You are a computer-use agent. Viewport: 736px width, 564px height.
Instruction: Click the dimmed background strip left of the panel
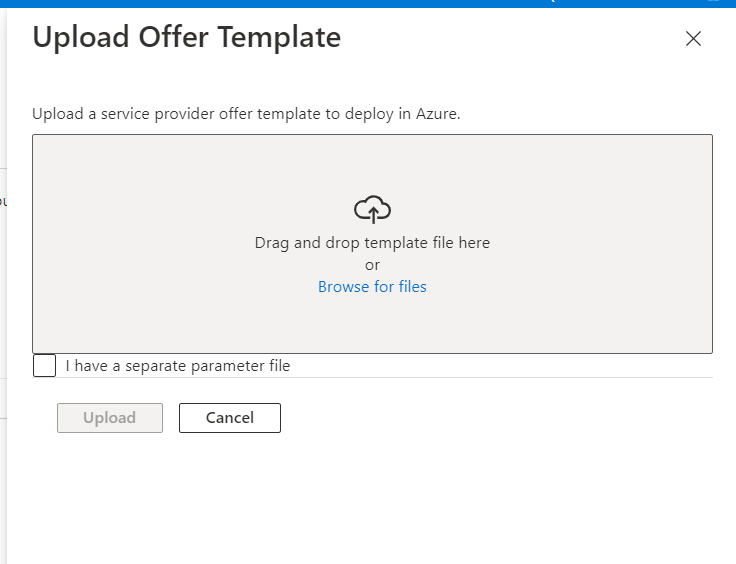(3, 300)
